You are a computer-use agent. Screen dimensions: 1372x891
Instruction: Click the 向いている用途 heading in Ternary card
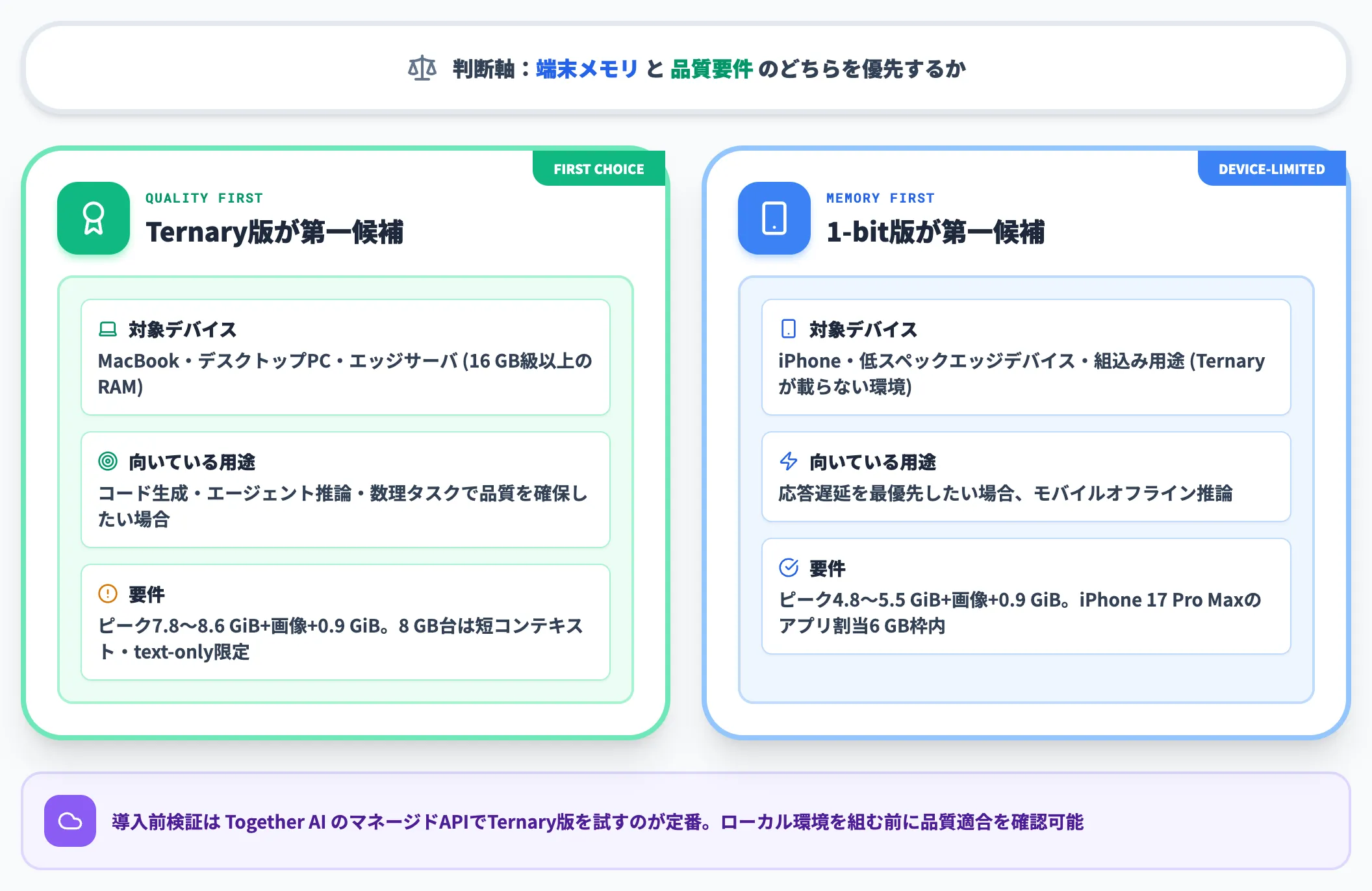(192, 462)
